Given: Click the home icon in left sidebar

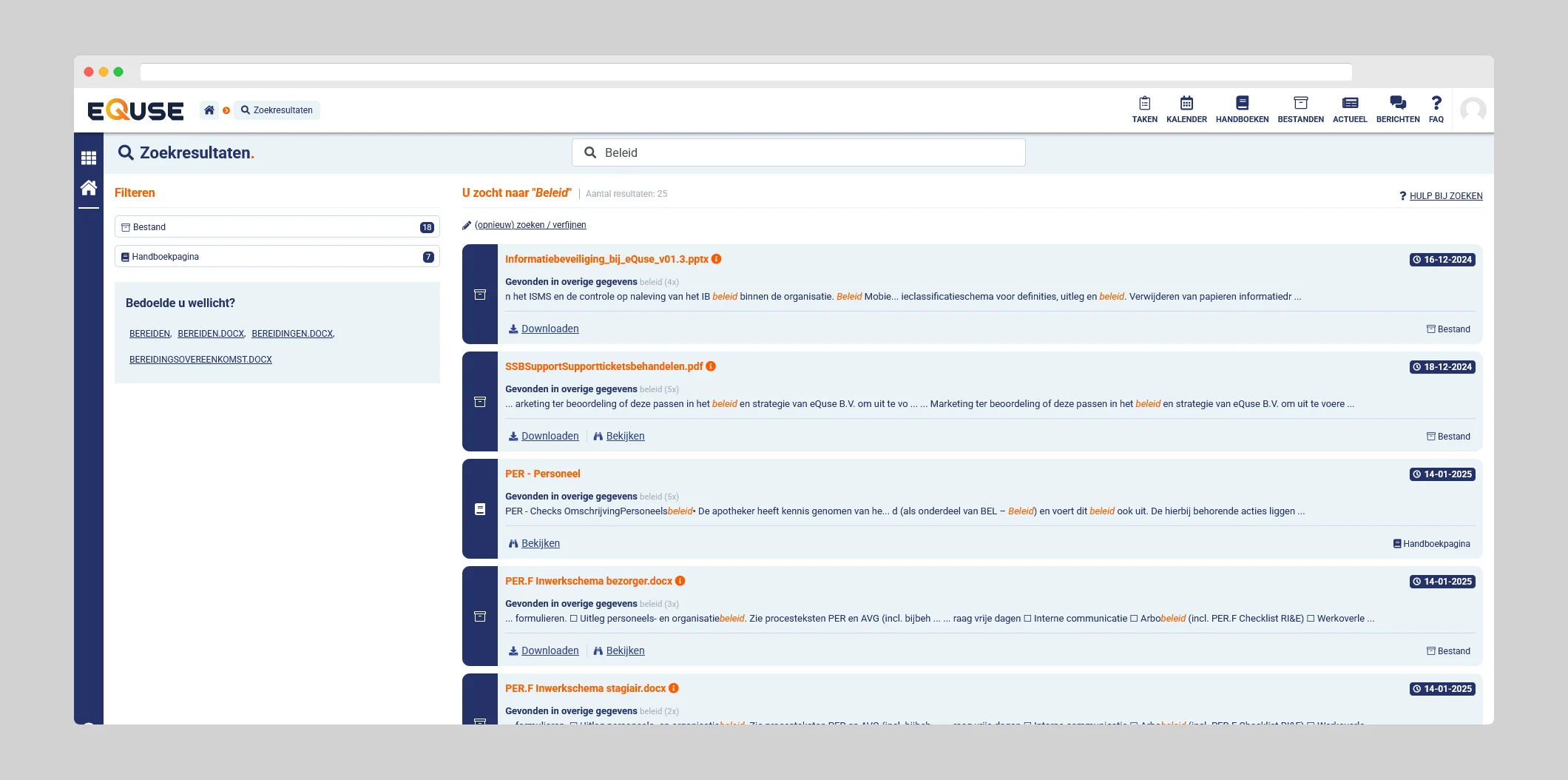Looking at the screenshot, I should click(89, 188).
